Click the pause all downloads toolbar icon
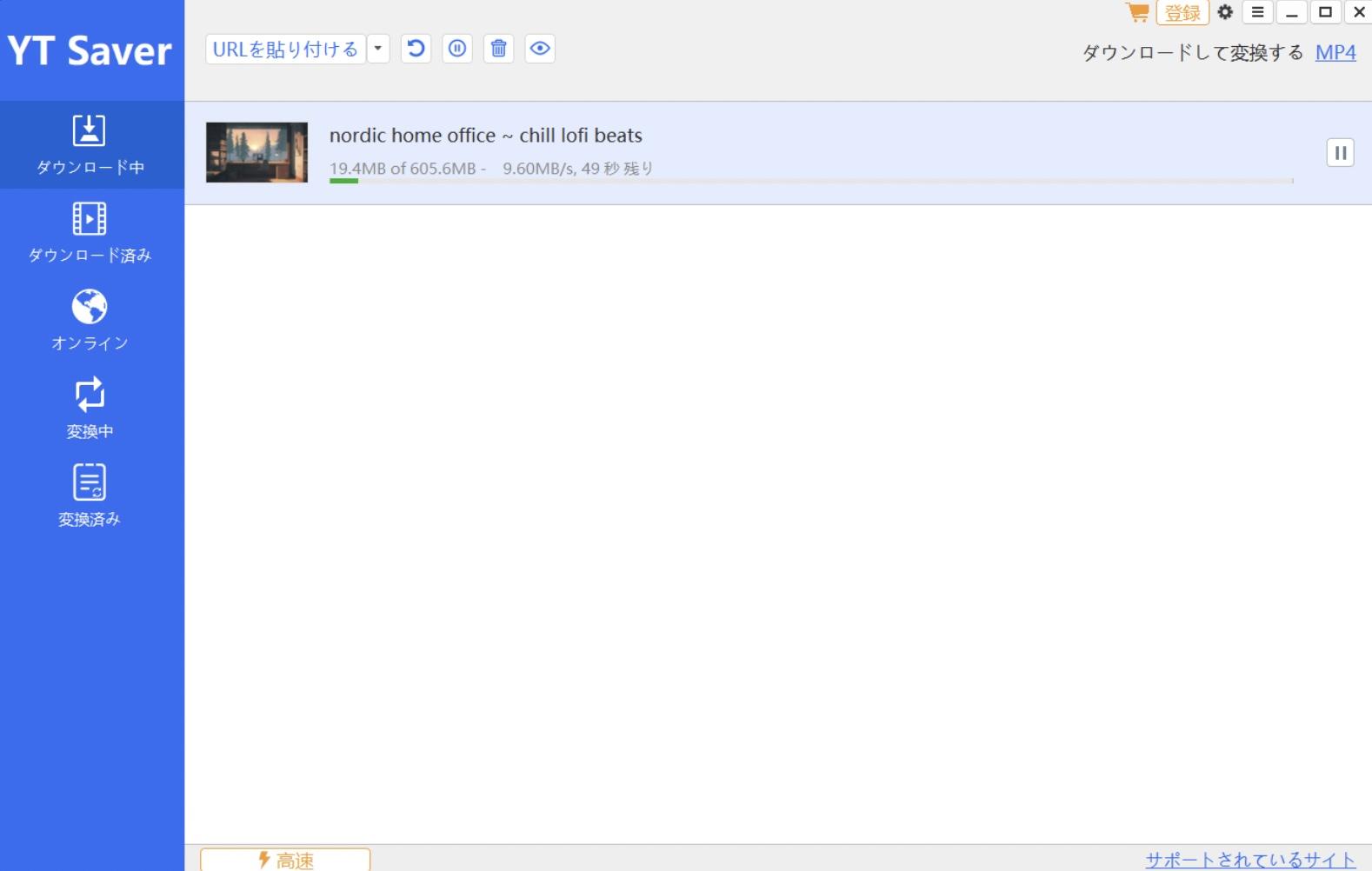The width and height of the screenshot is (1372, 871). [457, 49]
